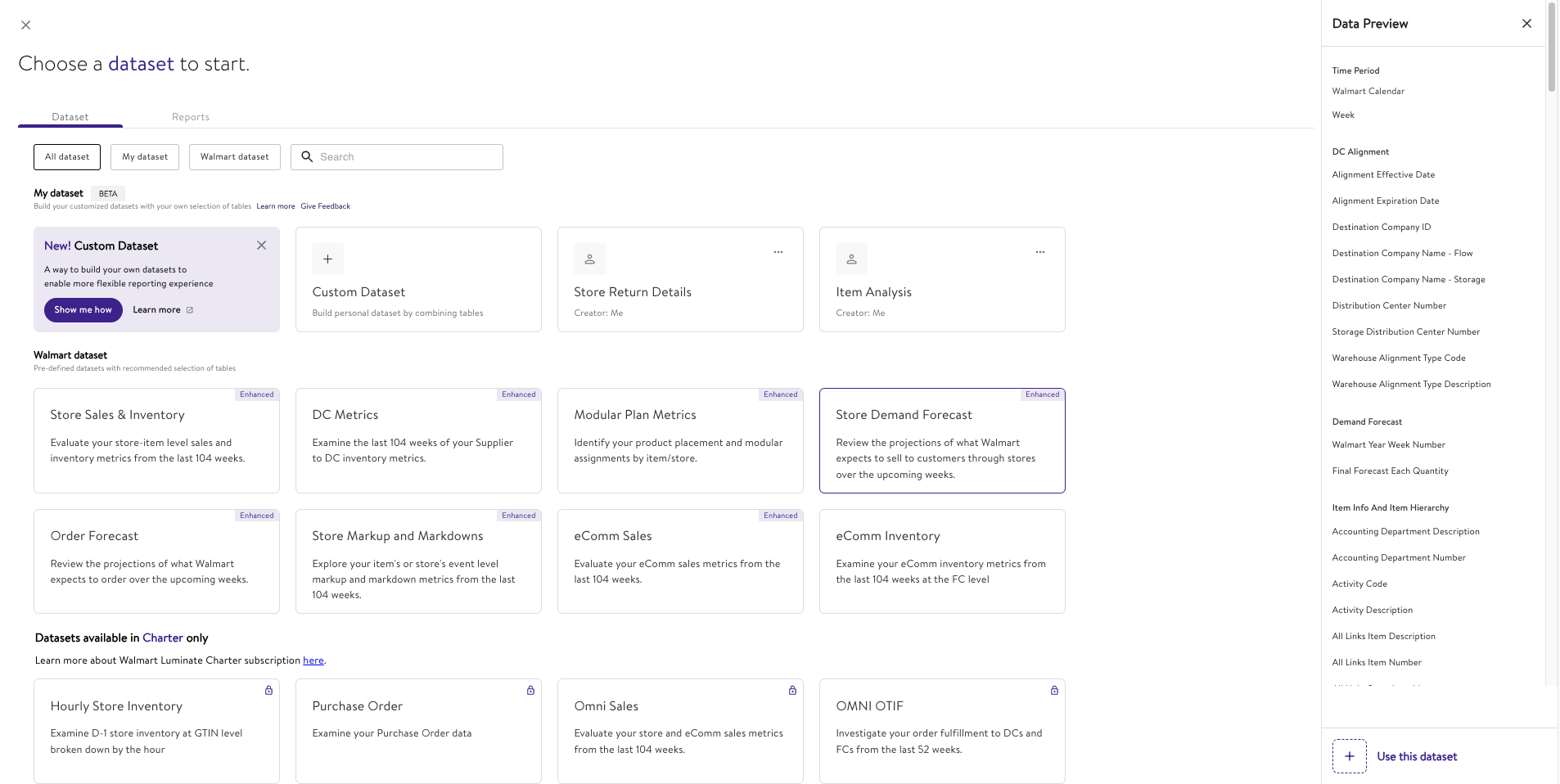Close the Data Preview panel
Image resolution: width=1560 pixels, height=784 pixels.
click(1526, 23)
